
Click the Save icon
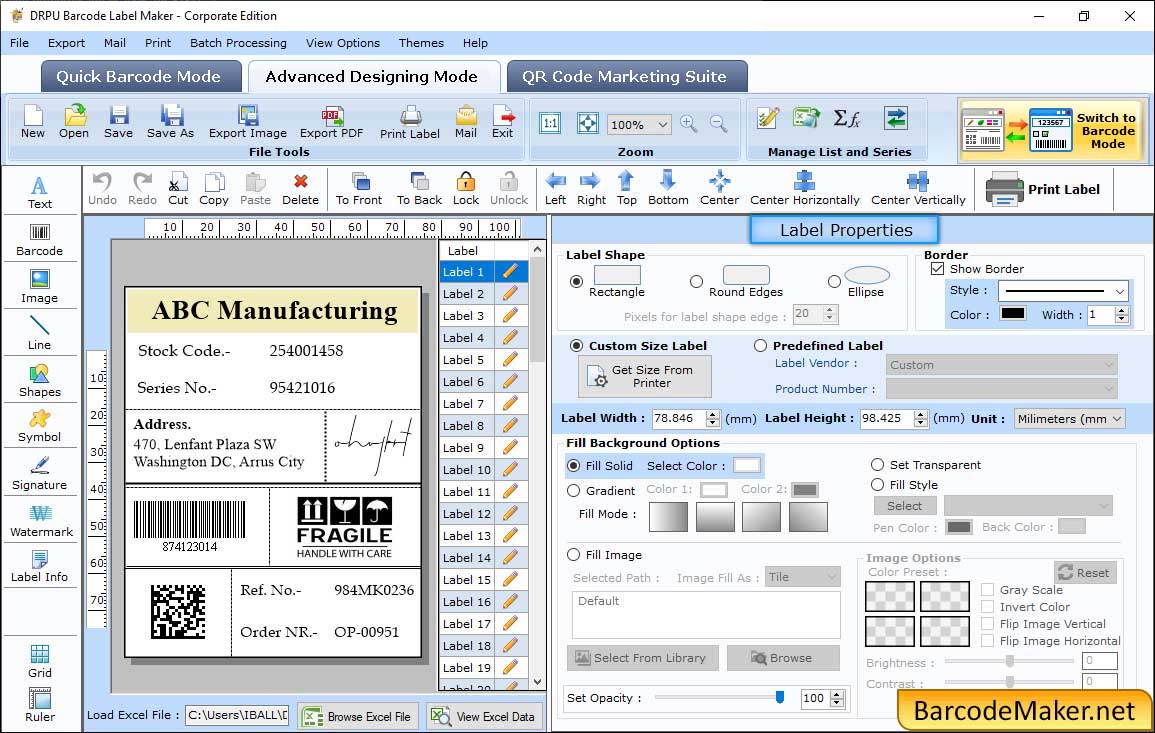(119, 122)
